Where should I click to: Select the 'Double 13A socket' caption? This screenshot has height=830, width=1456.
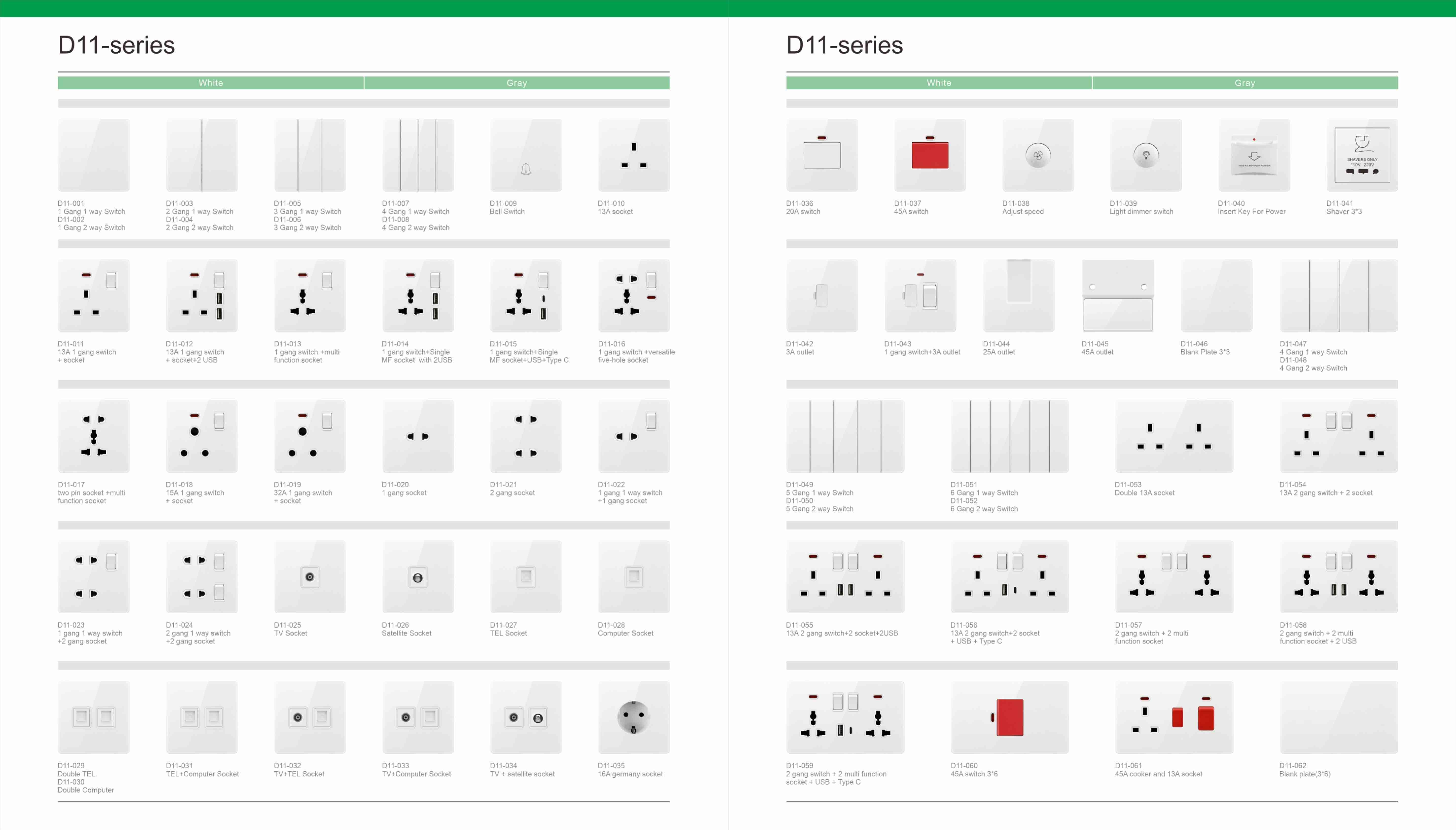[1145, 493]
